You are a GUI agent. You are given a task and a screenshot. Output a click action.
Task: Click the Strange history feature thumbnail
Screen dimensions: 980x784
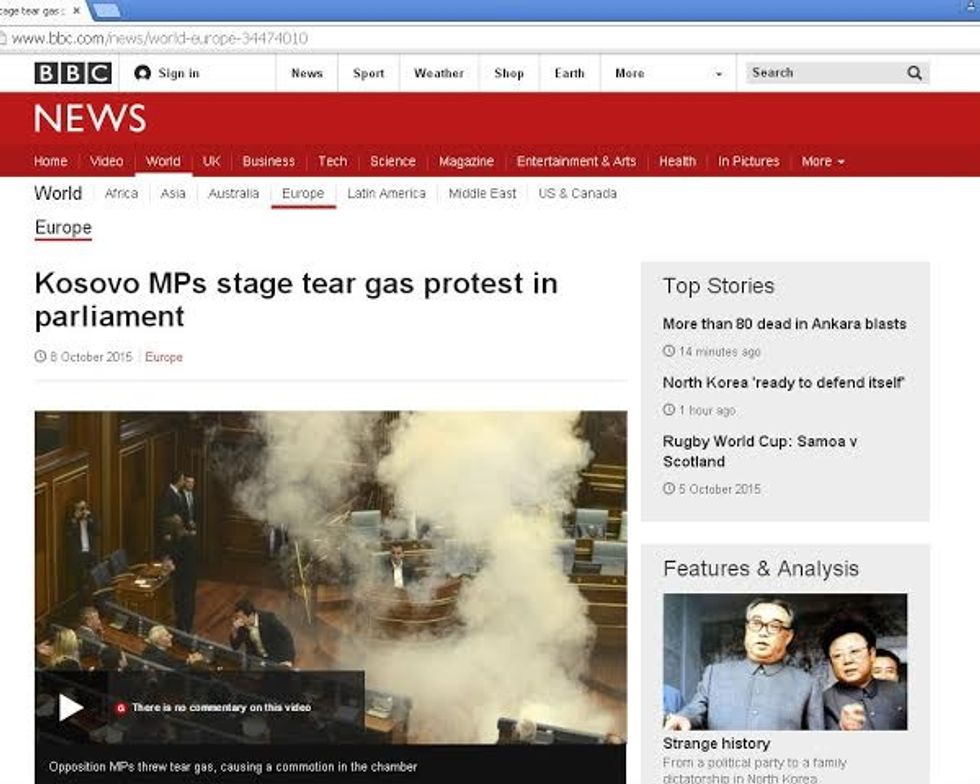[785, 661]
